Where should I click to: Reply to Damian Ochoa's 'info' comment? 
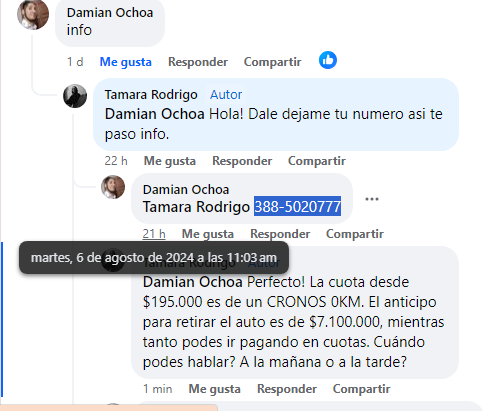pos(198,62)
